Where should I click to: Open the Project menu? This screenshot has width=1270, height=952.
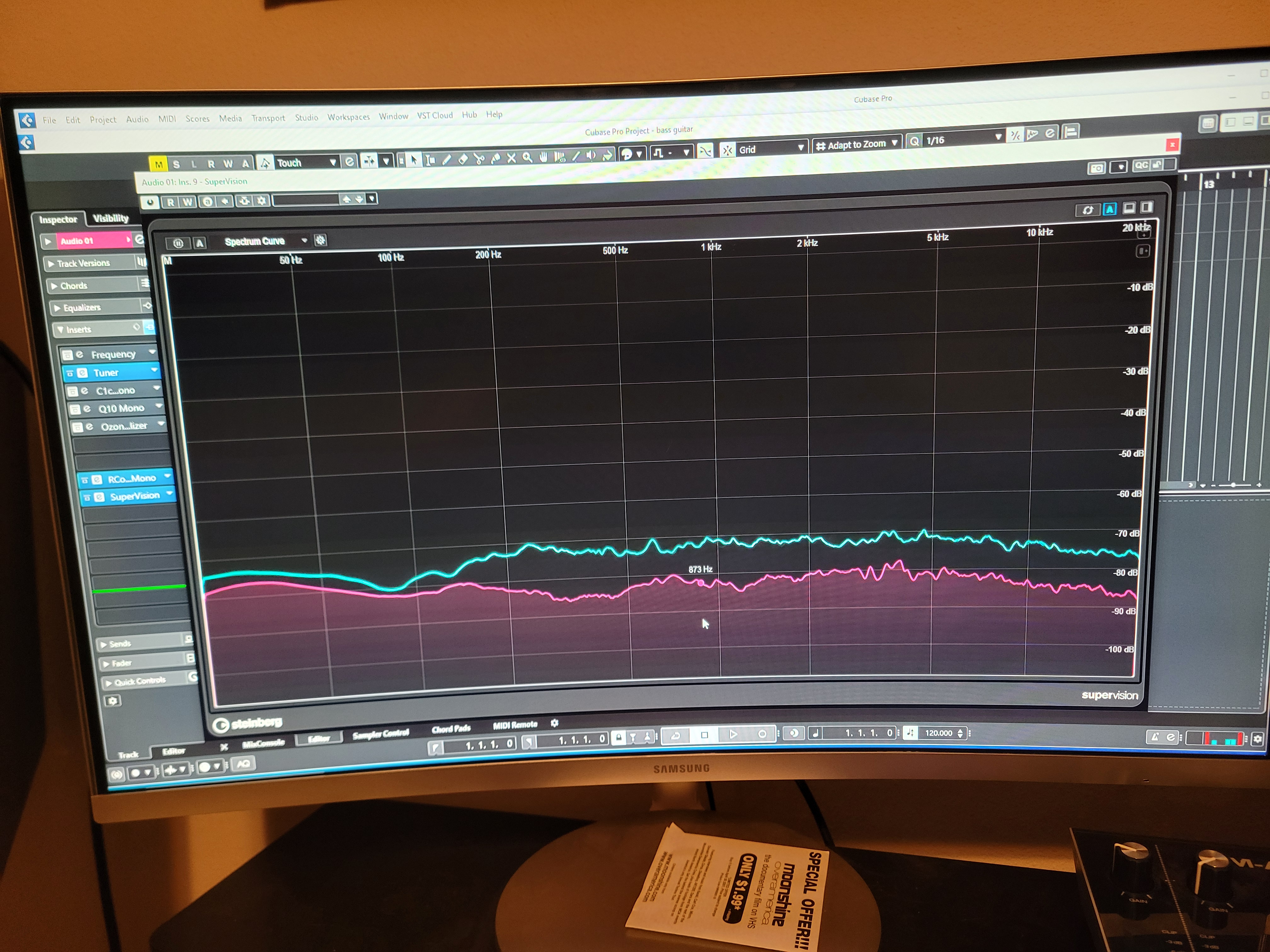[x=103, y=119]
